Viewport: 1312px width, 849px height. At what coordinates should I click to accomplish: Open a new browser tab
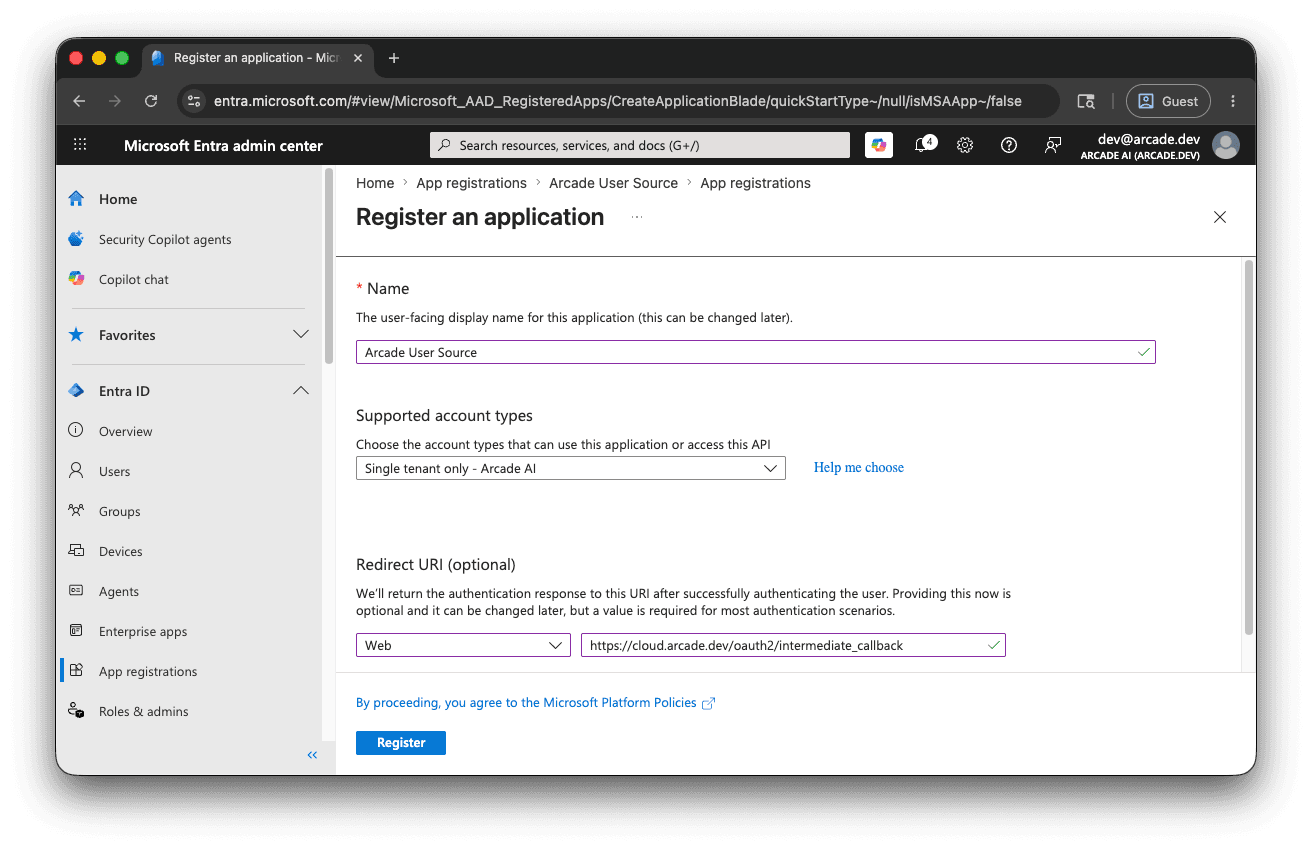pos(394,58)
